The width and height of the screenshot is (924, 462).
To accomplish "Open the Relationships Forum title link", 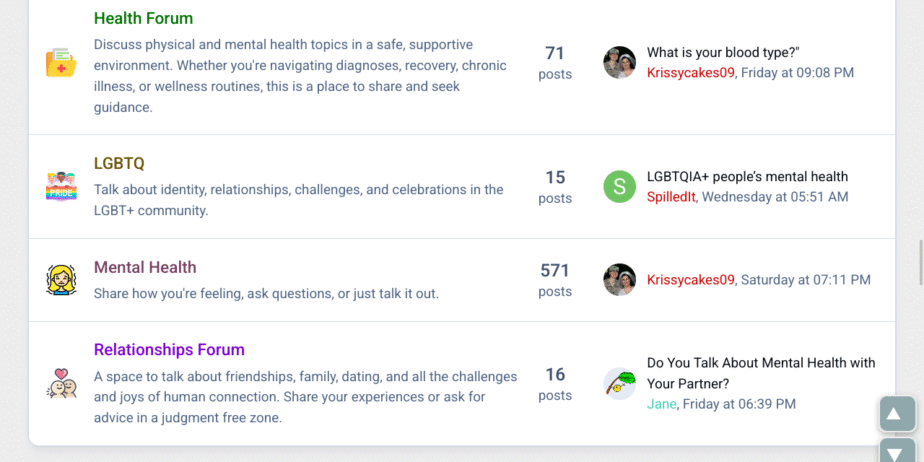I will (x=169, y=349).
